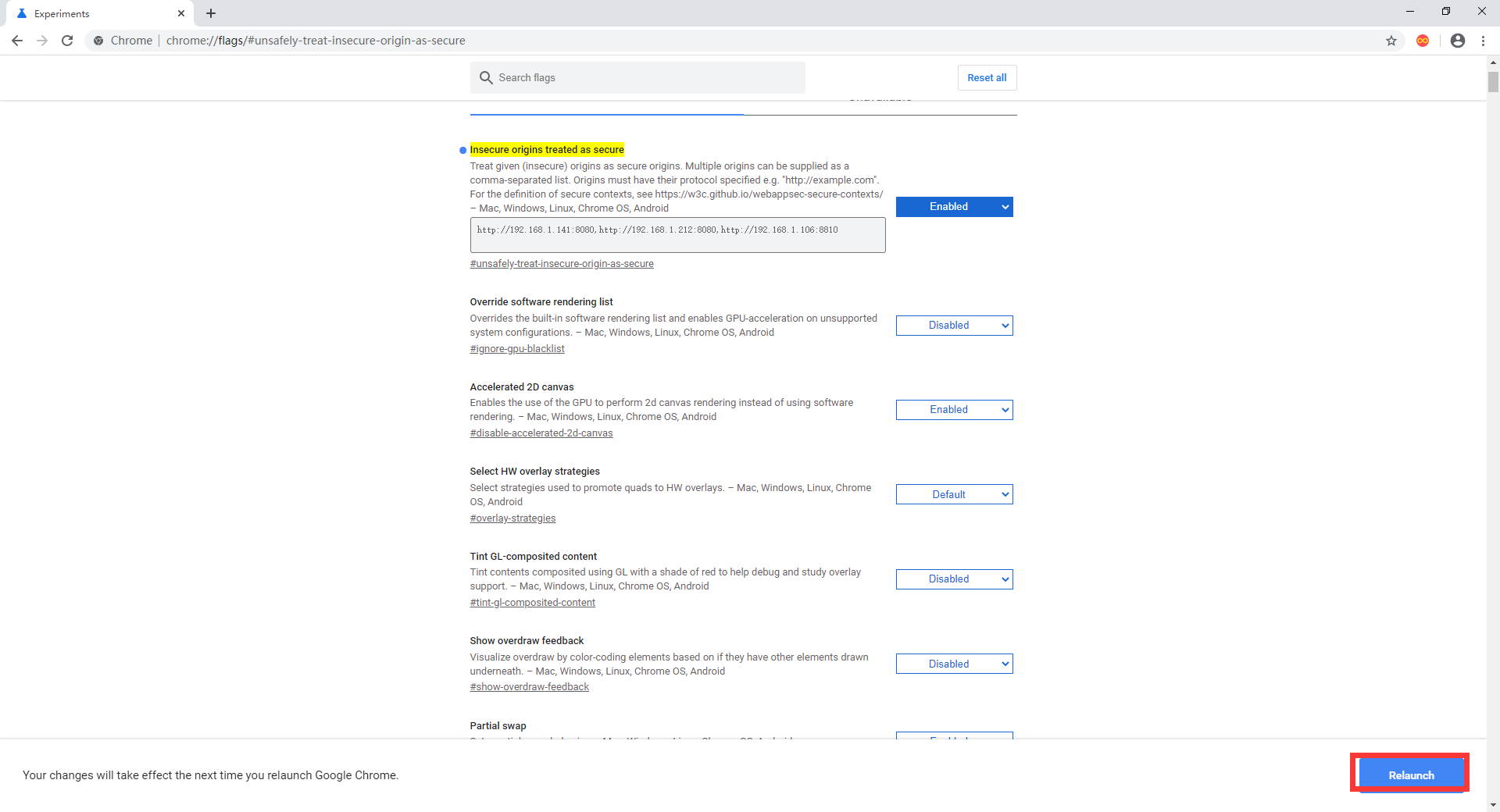Click the Relaunch button

point(1410,775)
